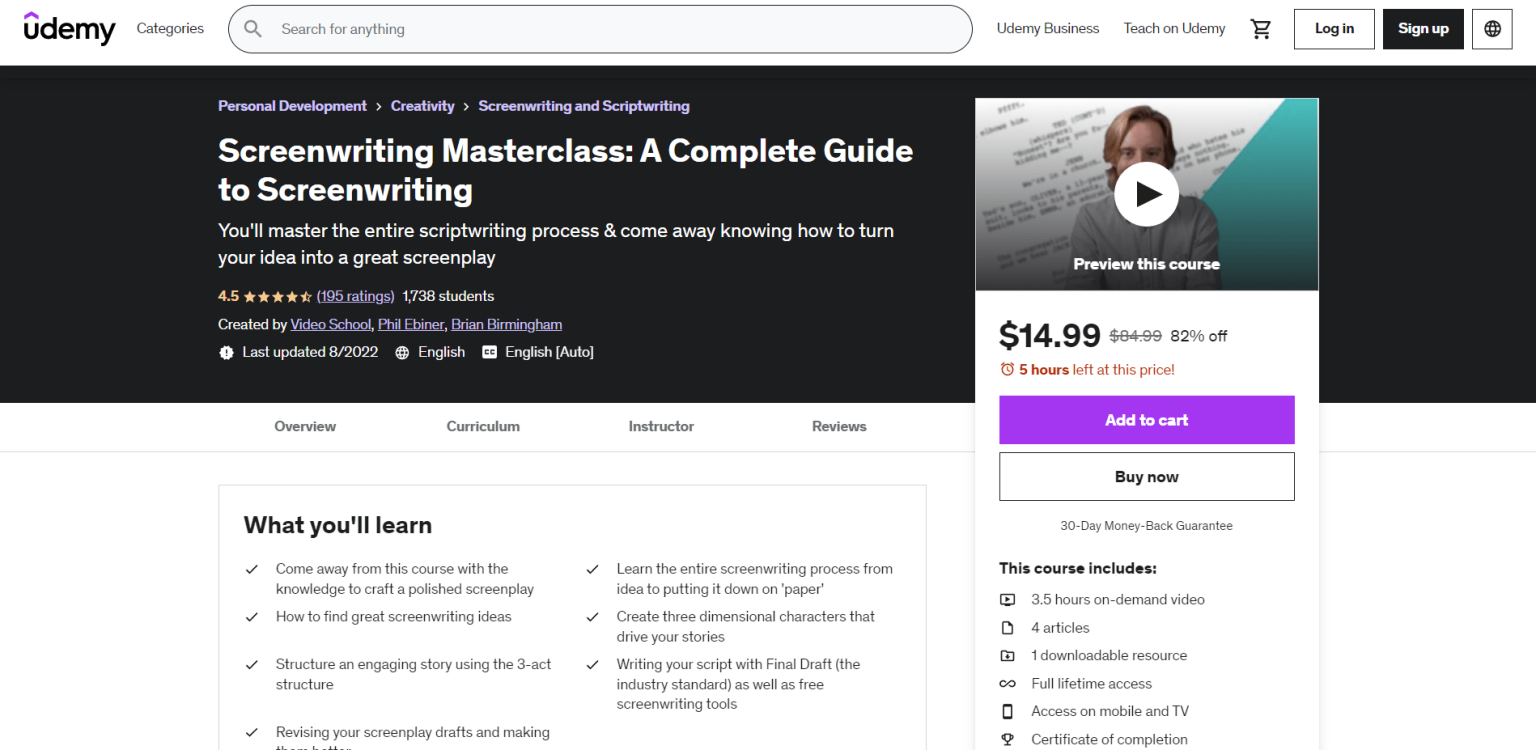The image size is (1536, 750).
Task: Open the Categories menu
Action: click(170, 29)
